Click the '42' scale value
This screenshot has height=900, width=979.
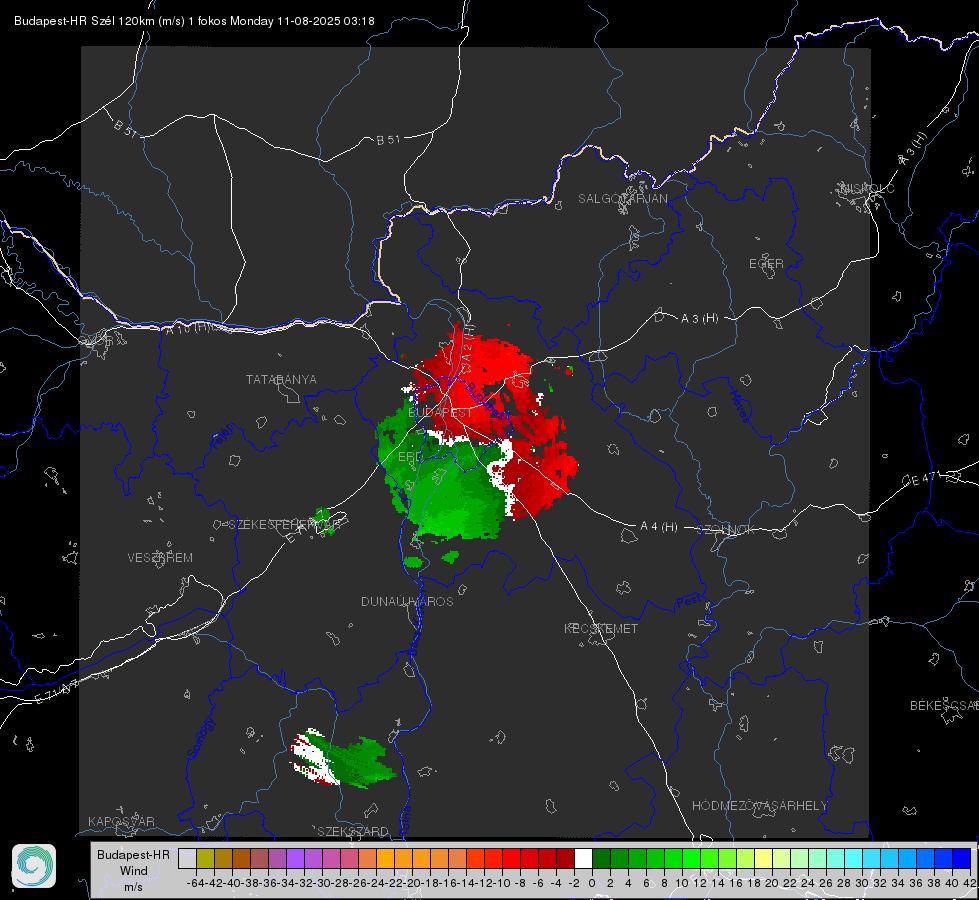tap(970, 883)
